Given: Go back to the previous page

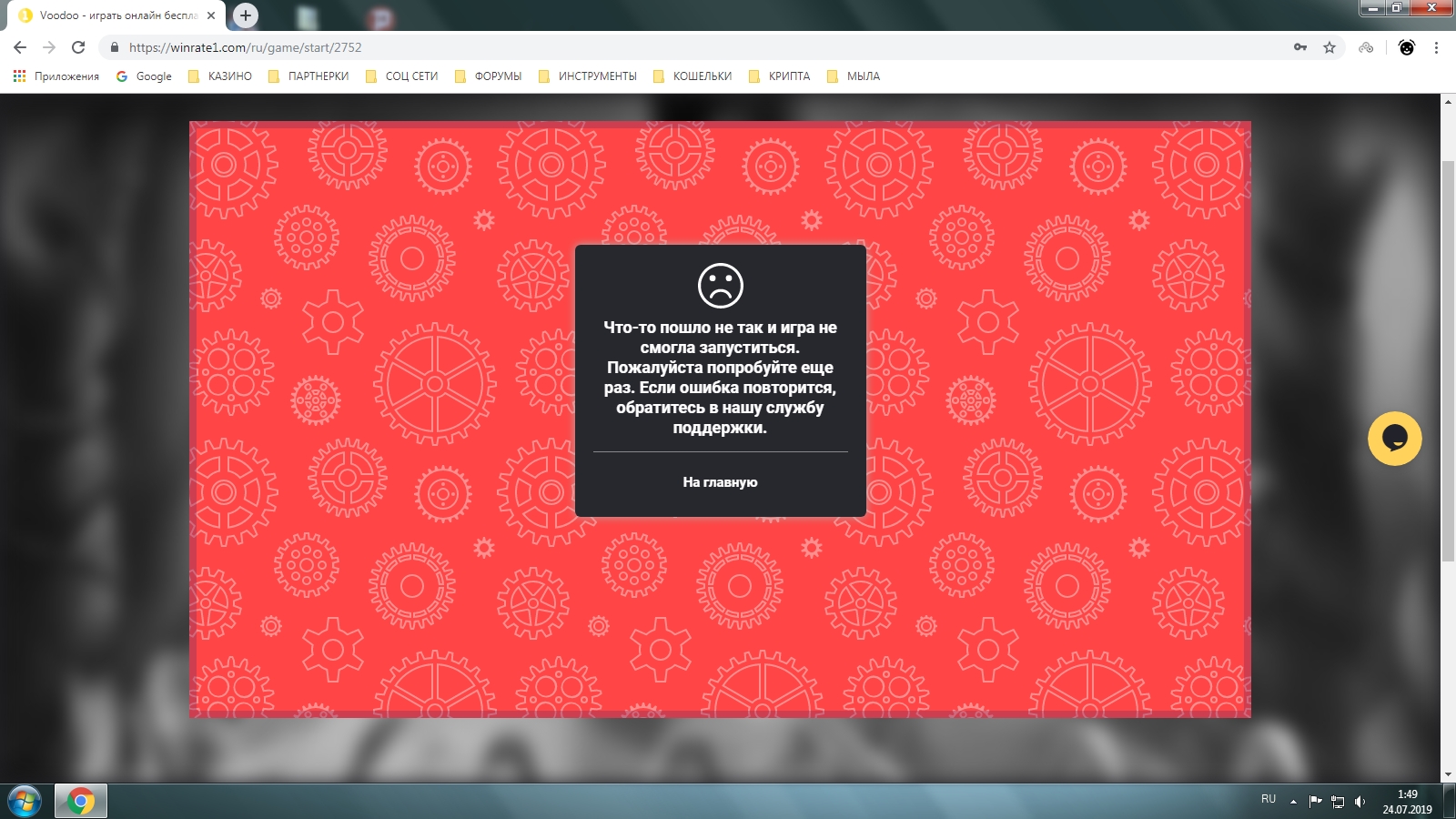Looking at the screenshot, I should click(x=20, y=47).
